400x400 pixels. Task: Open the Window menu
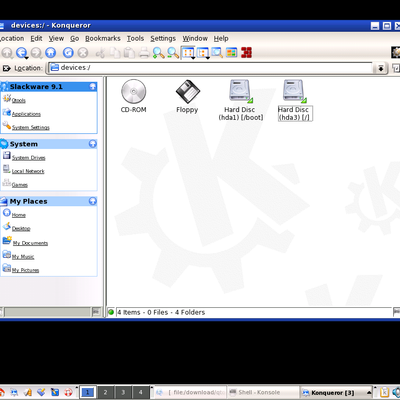[x=195, y=38]
